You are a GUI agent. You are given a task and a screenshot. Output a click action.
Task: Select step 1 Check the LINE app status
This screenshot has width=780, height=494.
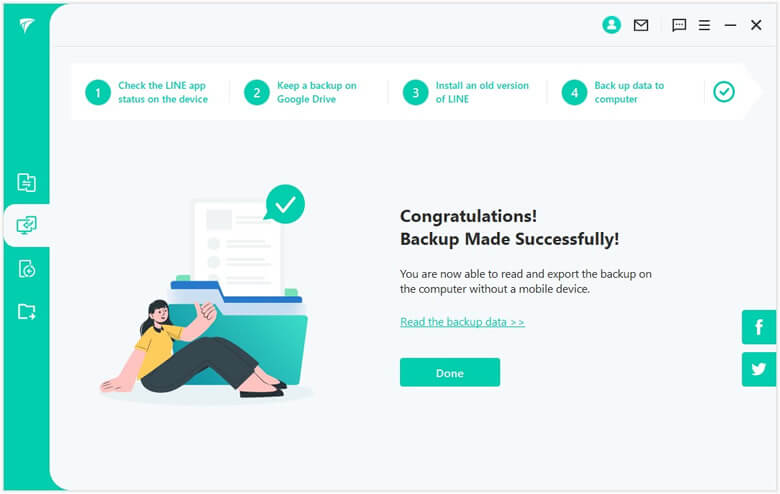coord(147,92)
